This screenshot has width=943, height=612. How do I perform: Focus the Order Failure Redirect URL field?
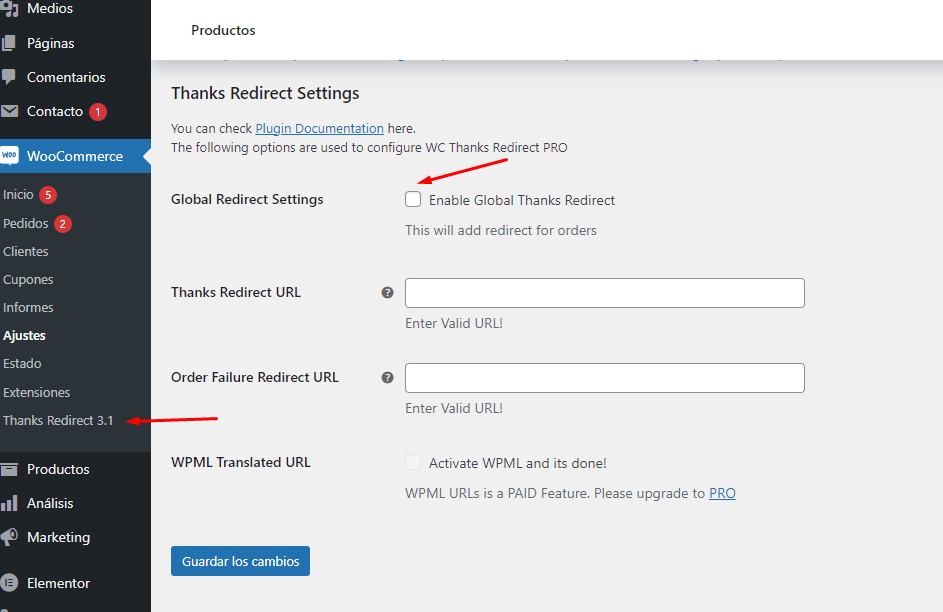tap(604, 378)
